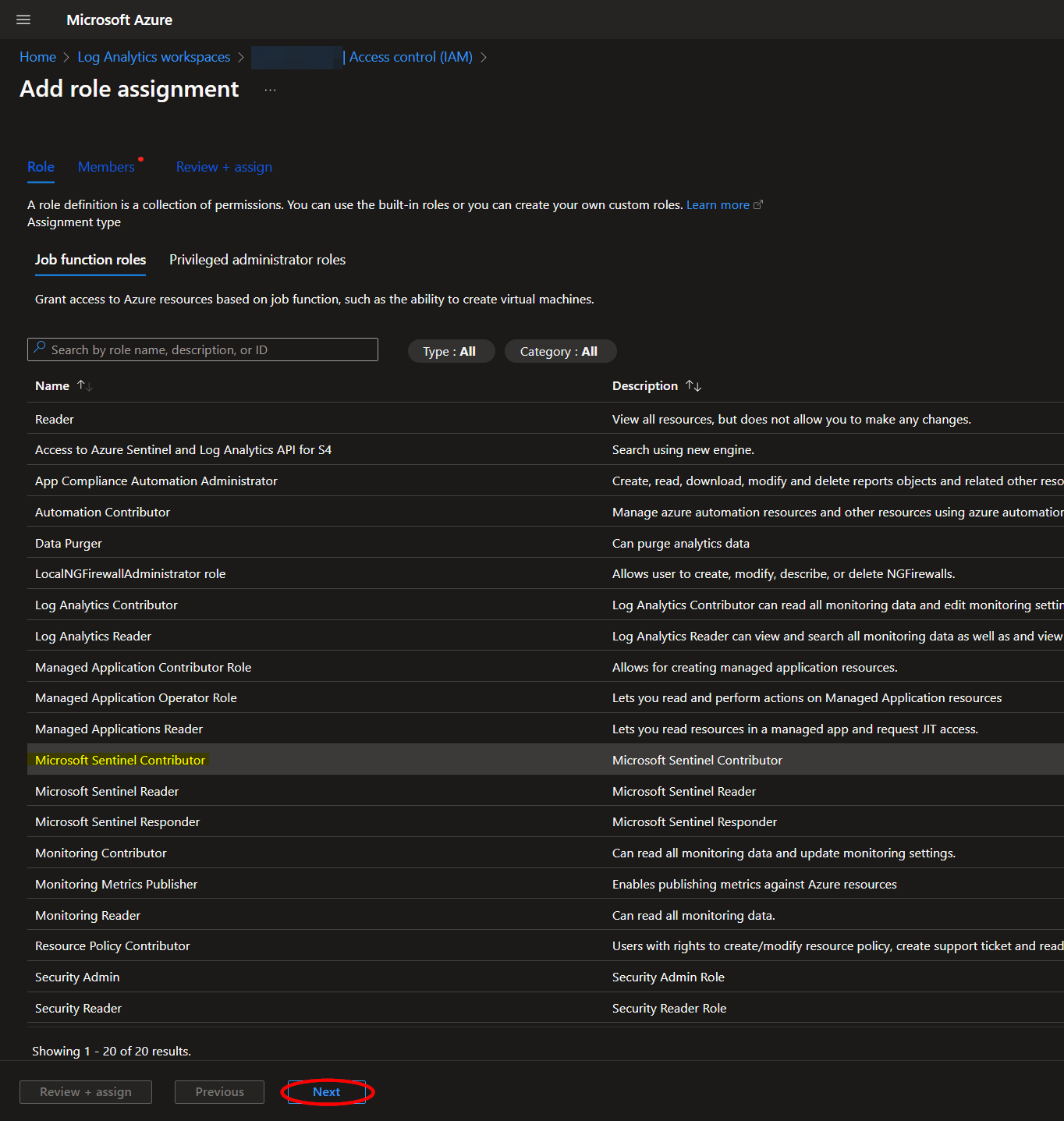This screenshot has height=1121, width=1064.
Task: Select Automation Contributor role
Action: 545,512
